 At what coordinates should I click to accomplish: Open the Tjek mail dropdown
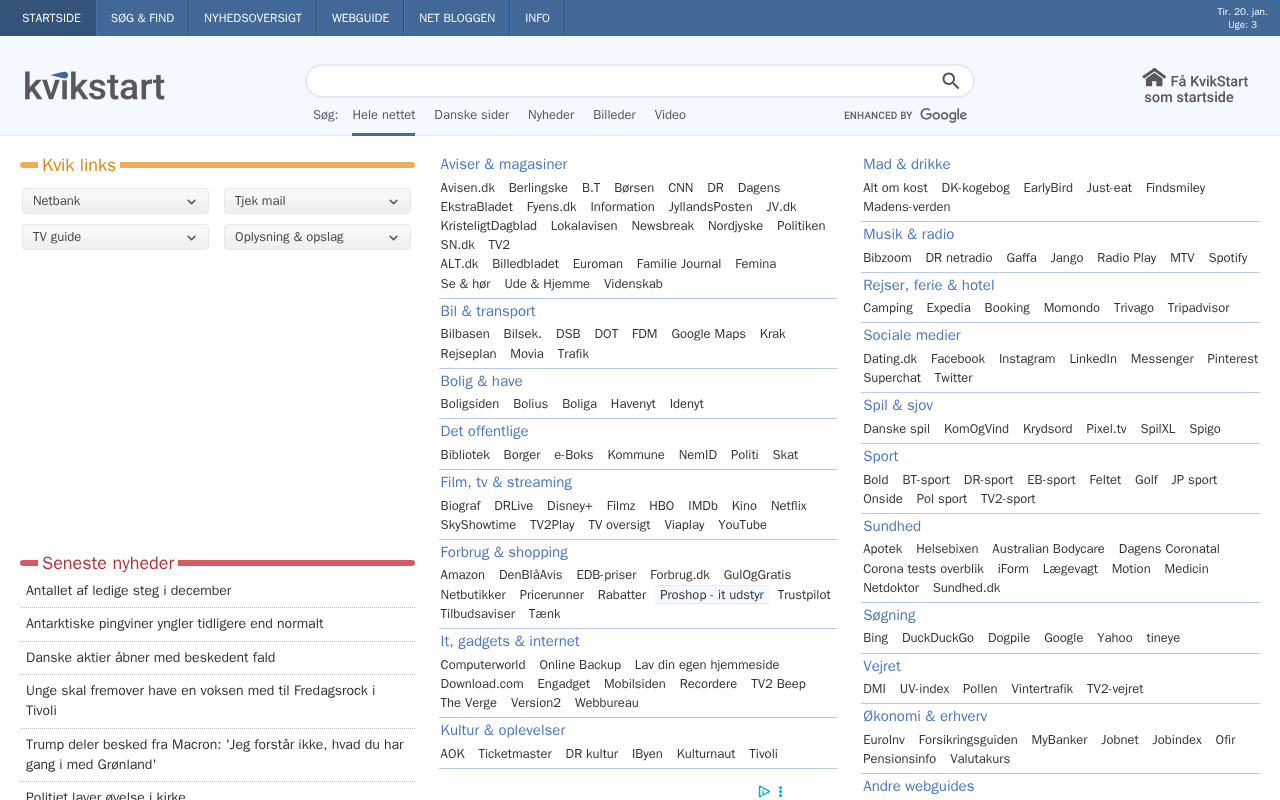(317, 201)
